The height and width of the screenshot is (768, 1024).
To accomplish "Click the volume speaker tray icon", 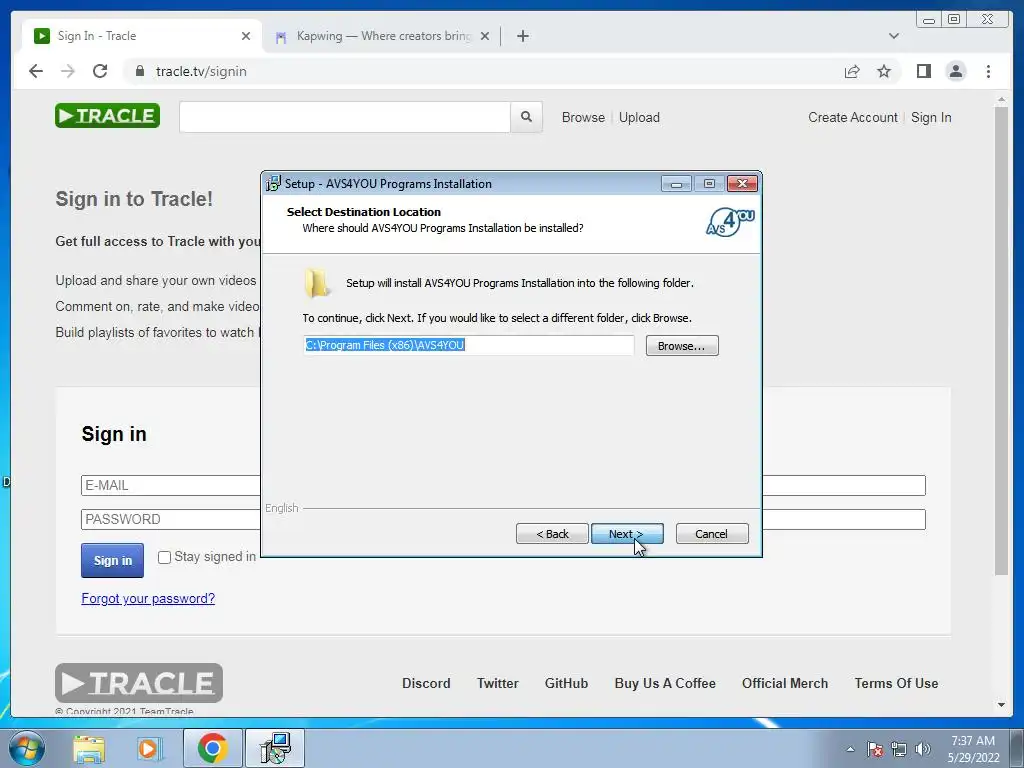I will pyautogui.click(x=923, y=749).
